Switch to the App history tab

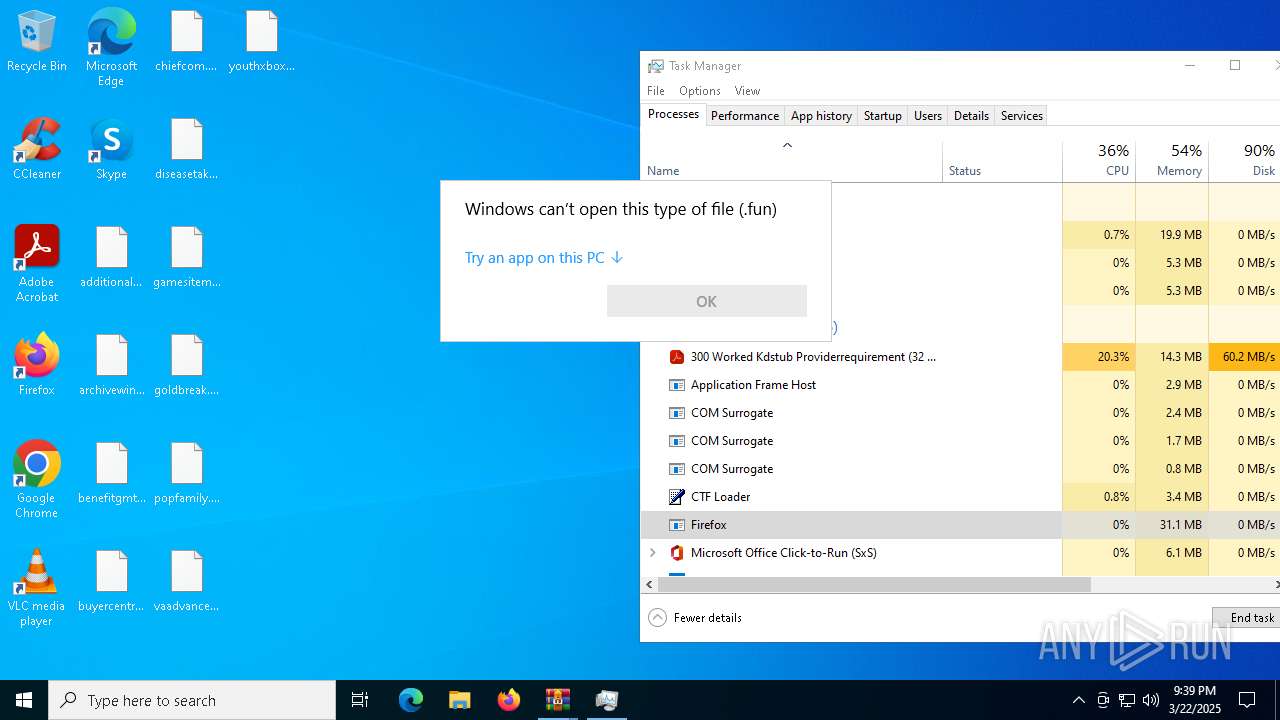pyautogui.click(x=821, y=116)
